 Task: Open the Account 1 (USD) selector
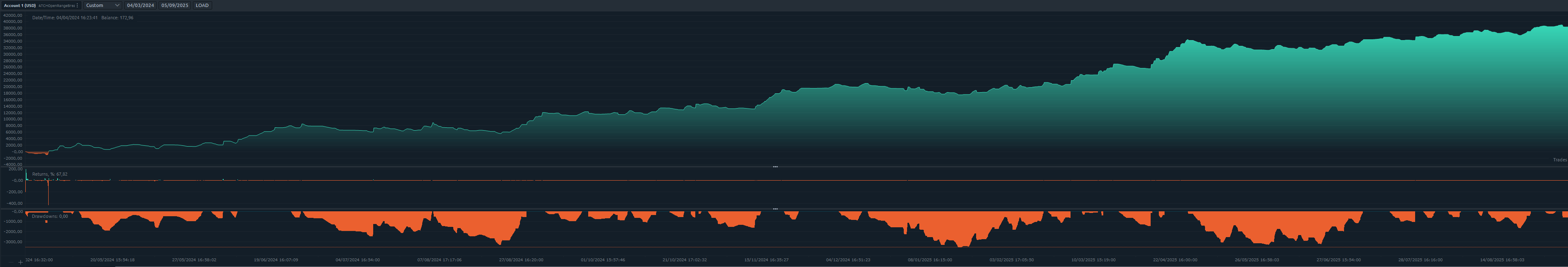20,5
